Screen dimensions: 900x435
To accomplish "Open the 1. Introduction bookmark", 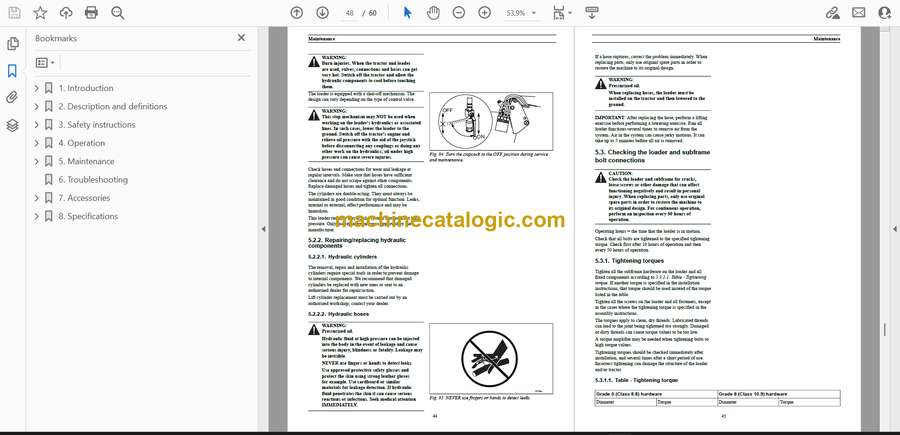I will (86, 88).
